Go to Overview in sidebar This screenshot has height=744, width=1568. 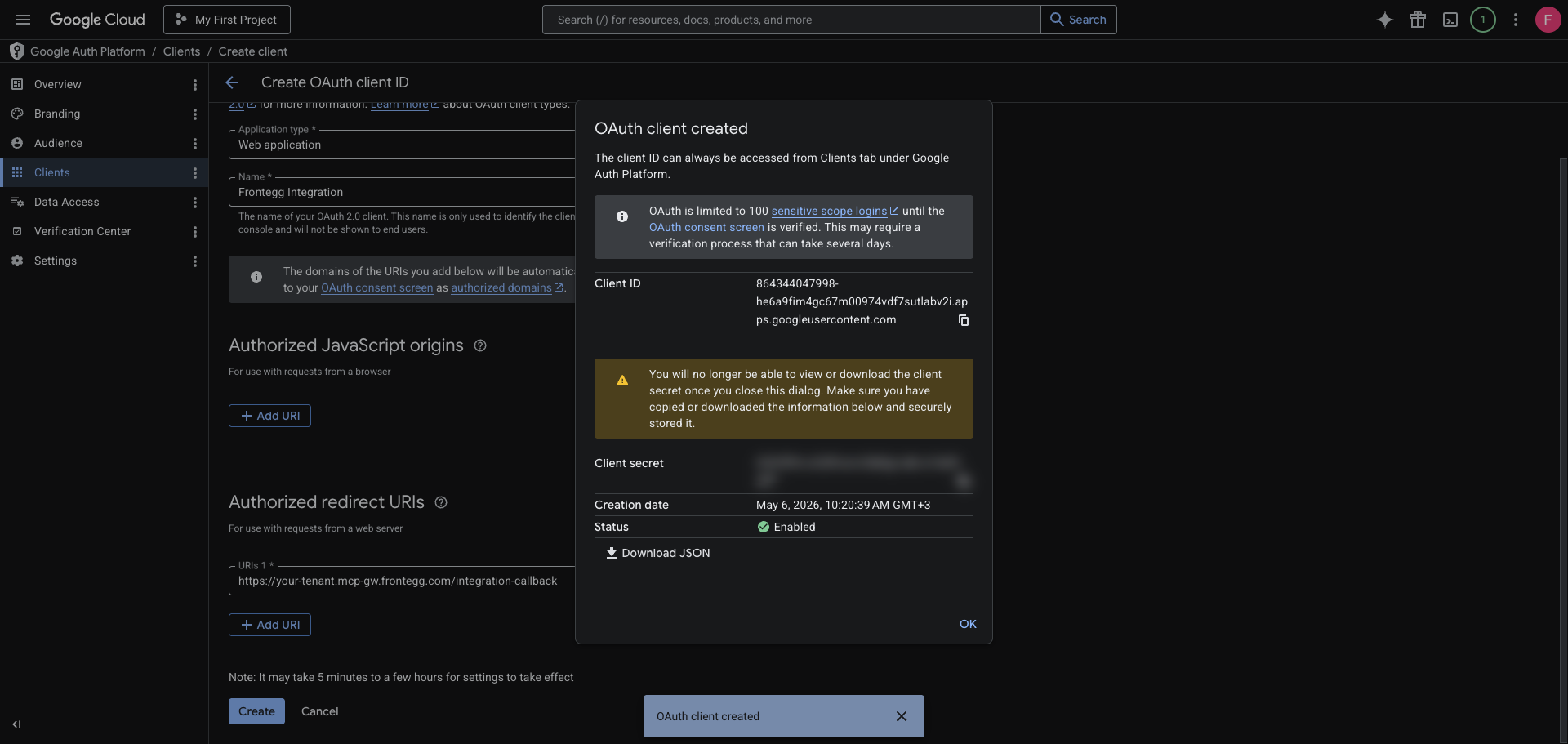tap(58, 84)
